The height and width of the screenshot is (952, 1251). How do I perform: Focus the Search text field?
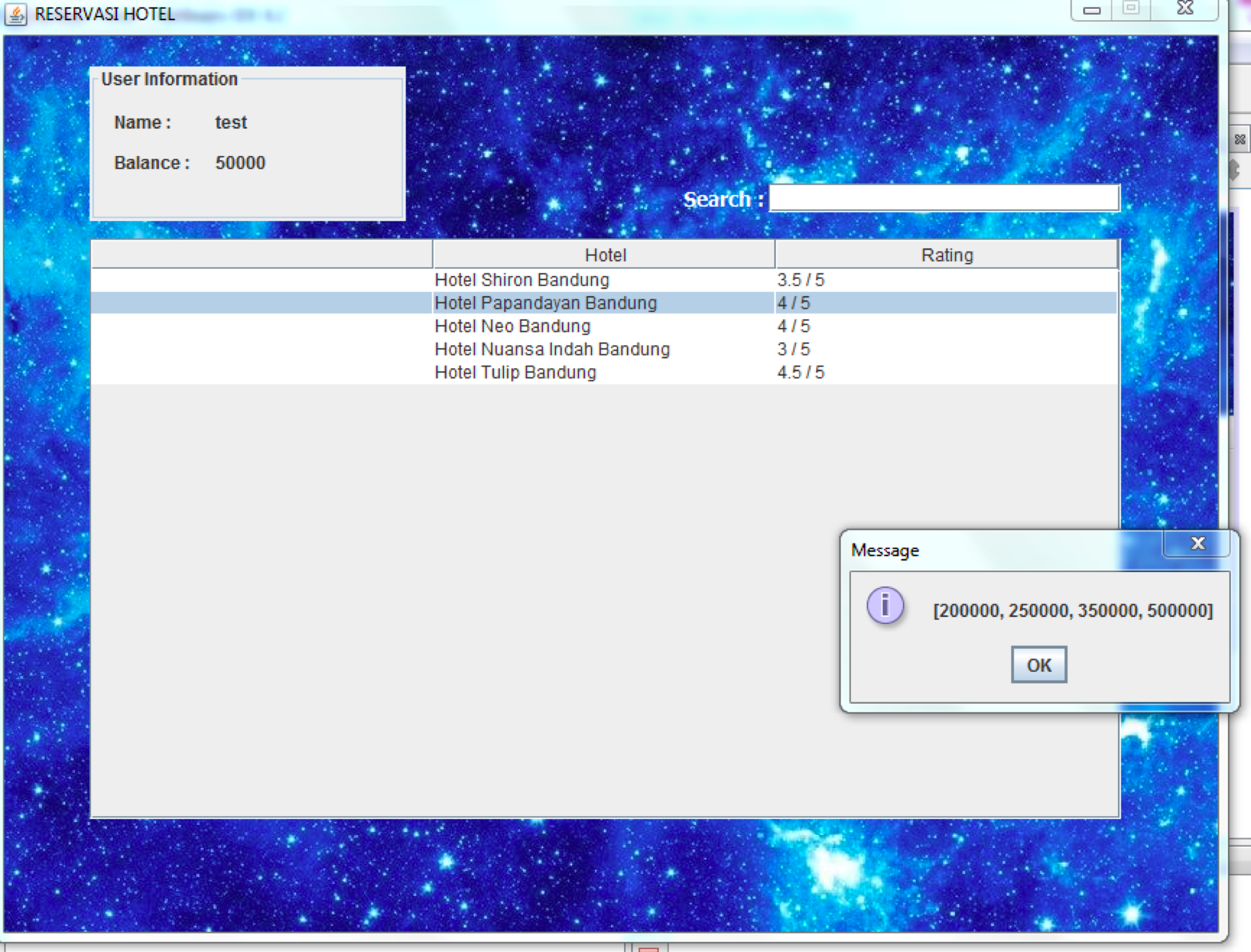point(944,198)
